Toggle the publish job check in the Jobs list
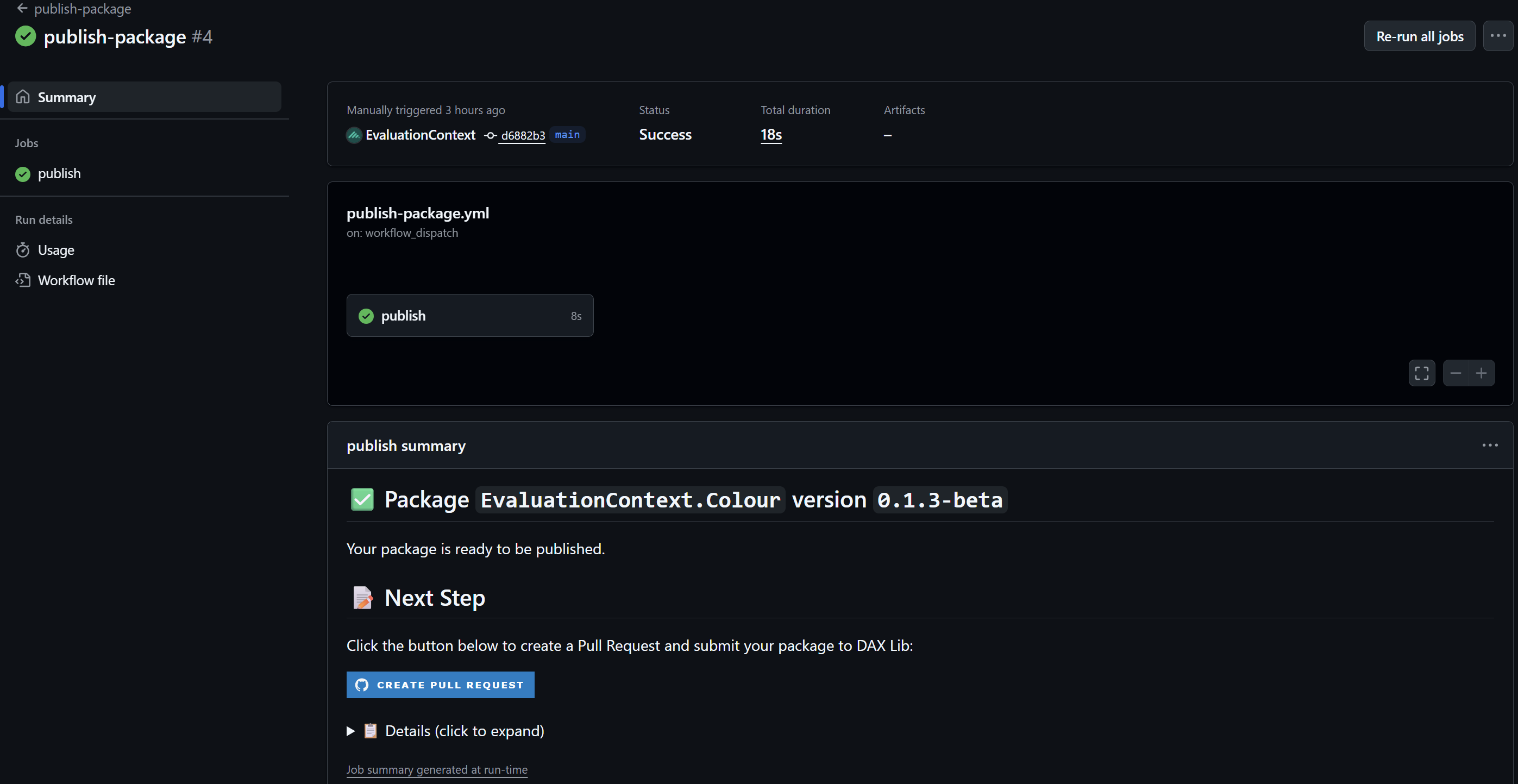This screenshot has height=784, width=1518. [x=22, y=174]
